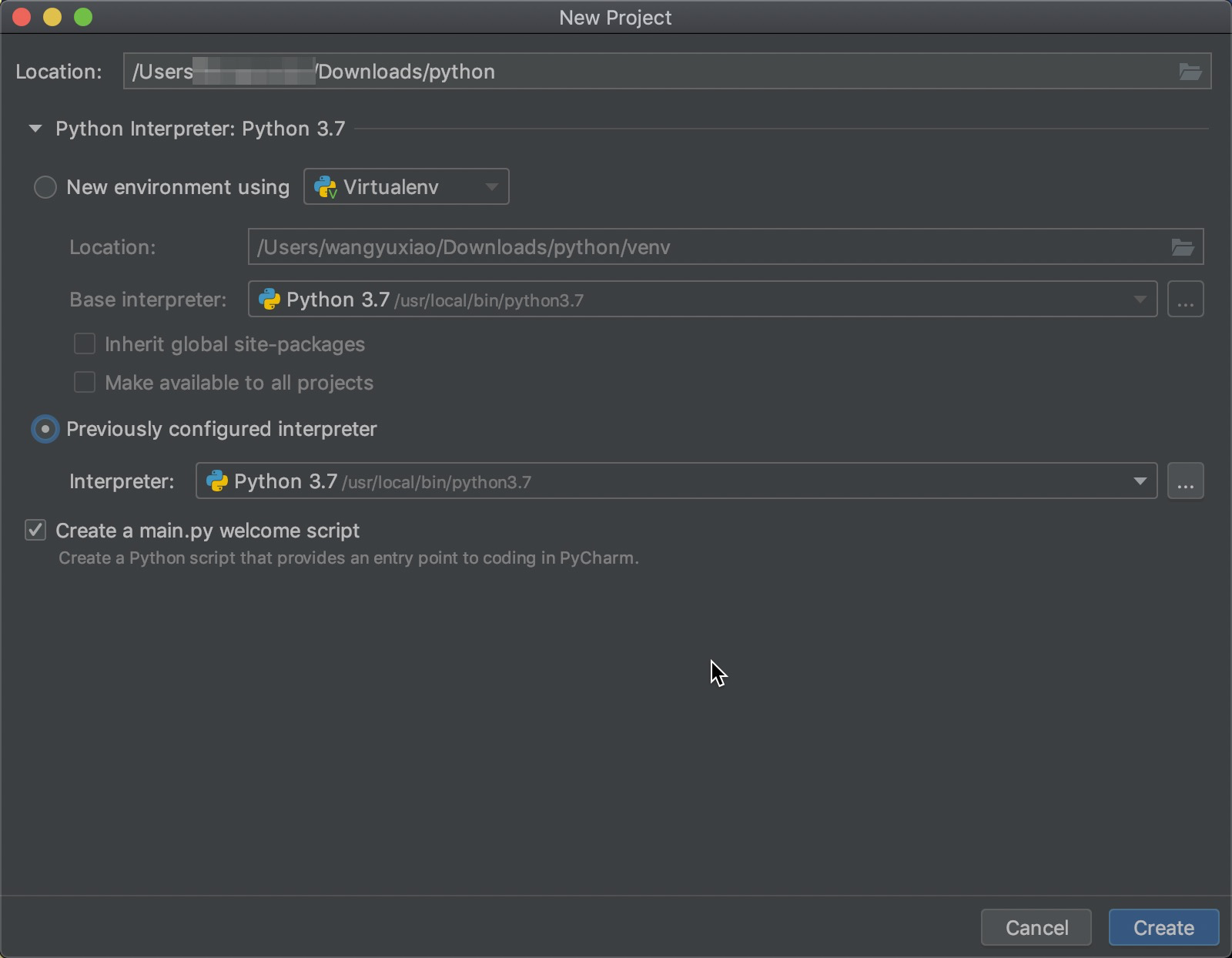Select the New environment using radio button

pyautogui.click(x=45, y=186)
